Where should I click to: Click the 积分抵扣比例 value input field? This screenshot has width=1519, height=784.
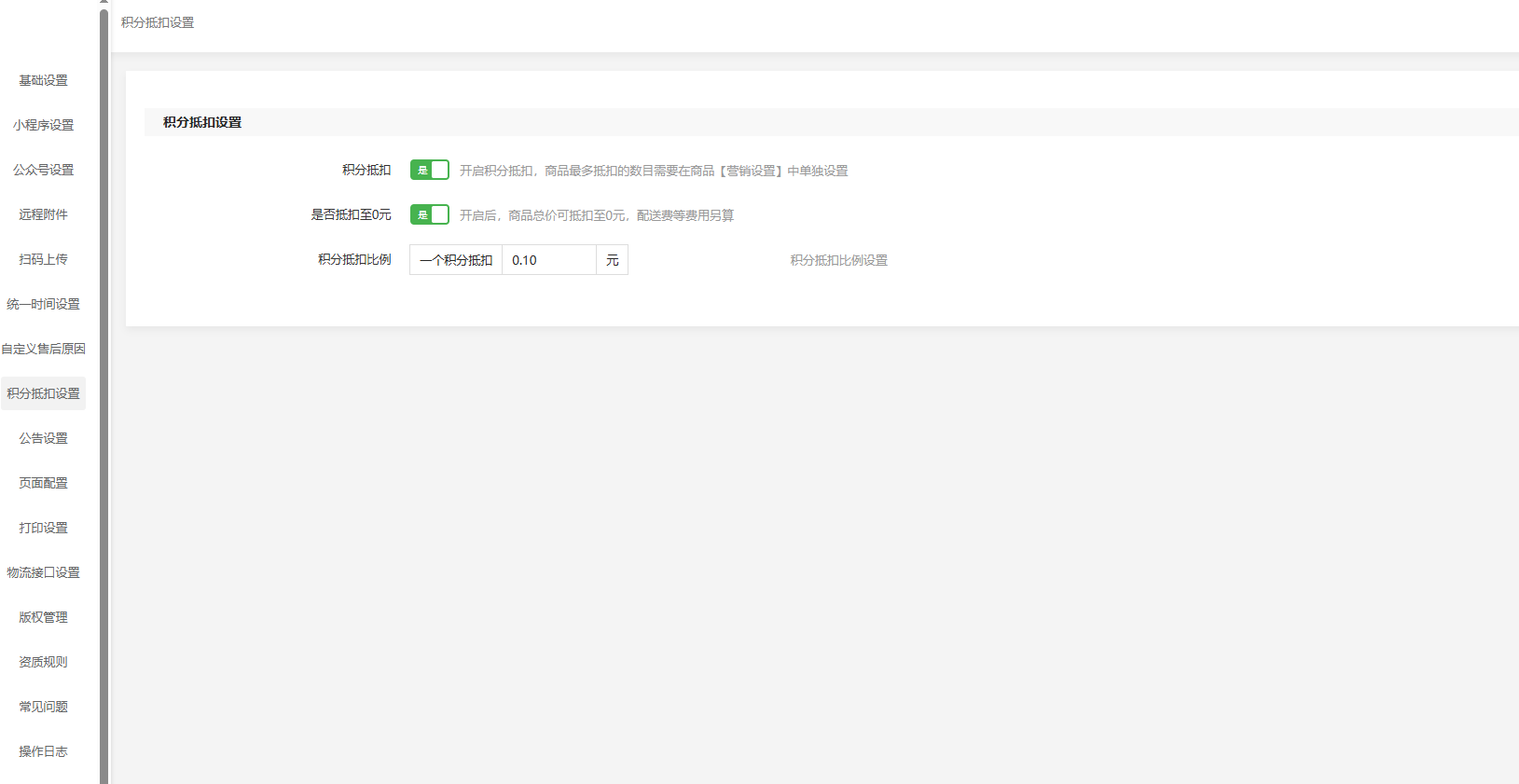tap(548, 260)
